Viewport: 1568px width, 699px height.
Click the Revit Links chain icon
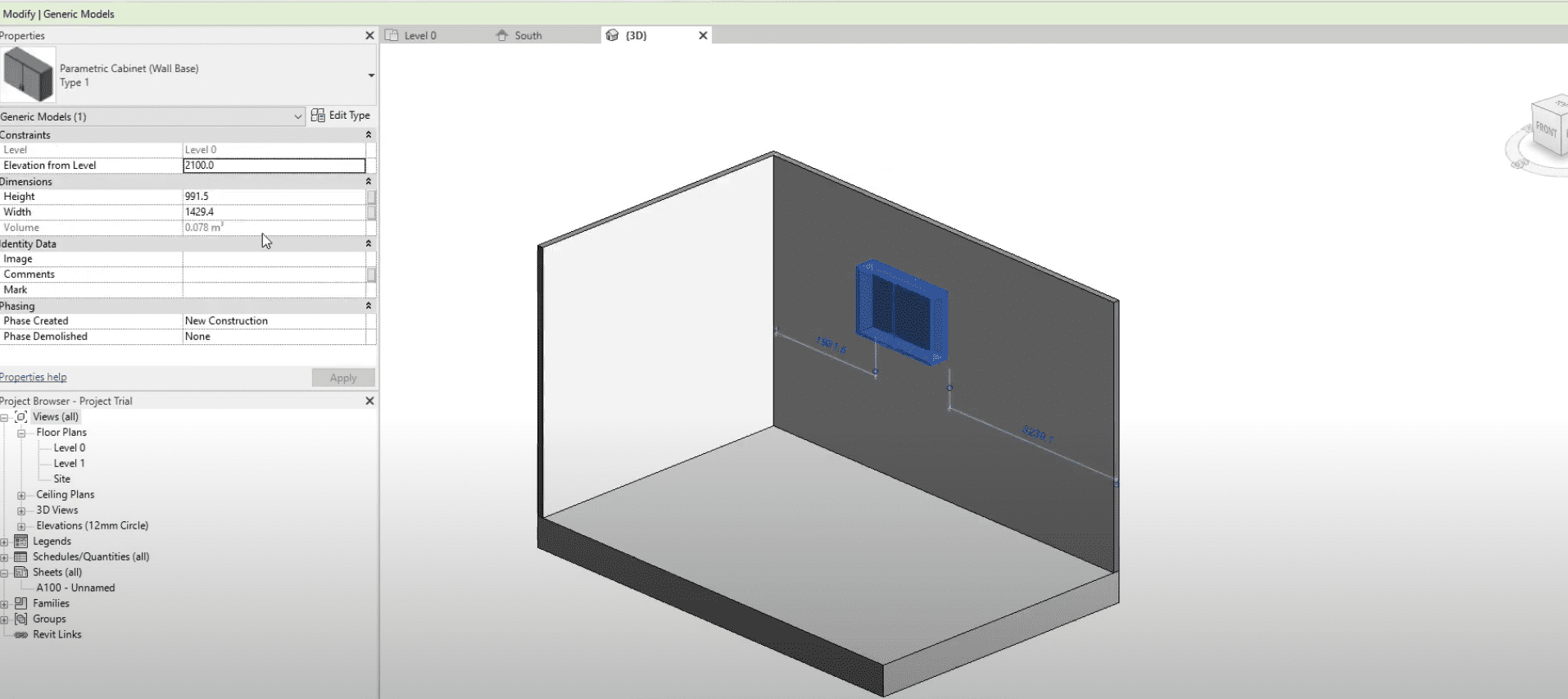click(21, 635)
